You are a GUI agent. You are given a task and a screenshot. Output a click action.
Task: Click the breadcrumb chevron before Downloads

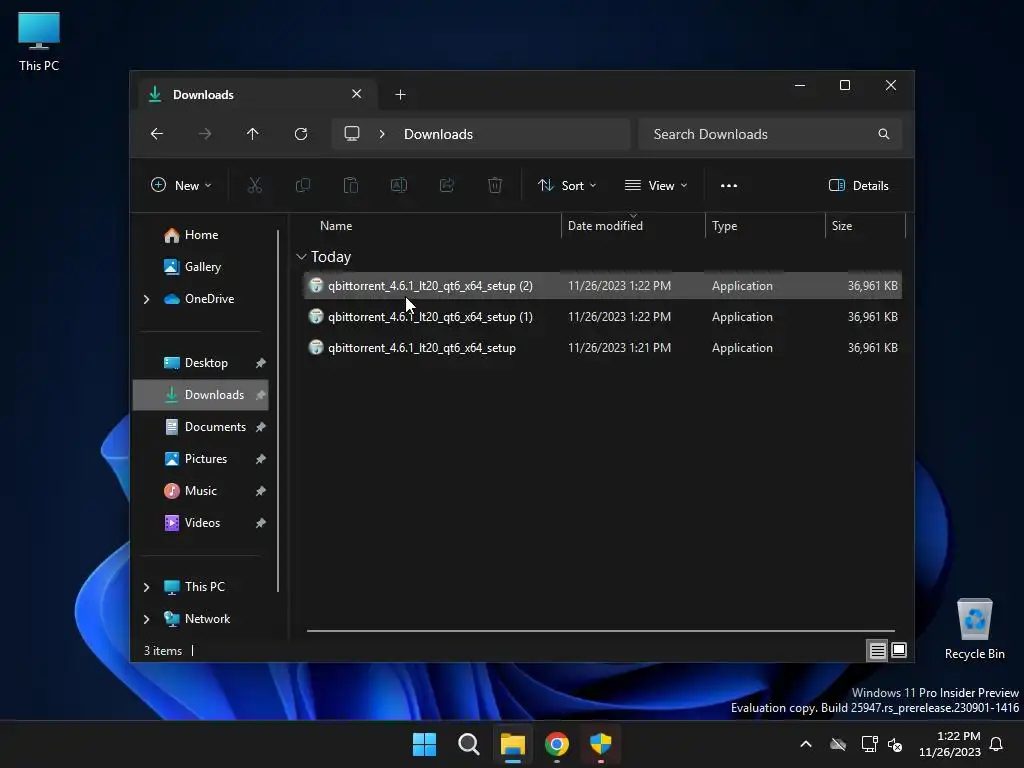(x=382, y=134)
